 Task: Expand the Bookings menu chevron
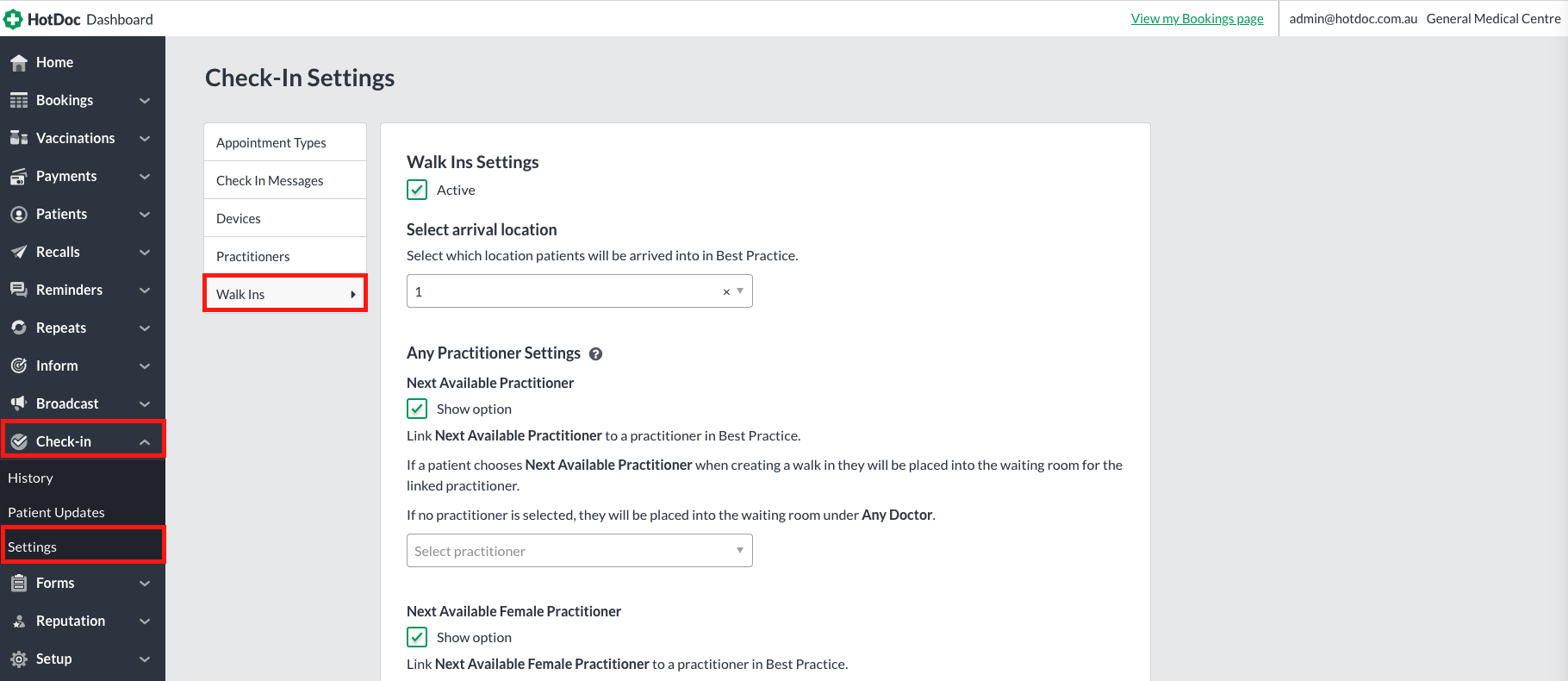tap(145, 101)
